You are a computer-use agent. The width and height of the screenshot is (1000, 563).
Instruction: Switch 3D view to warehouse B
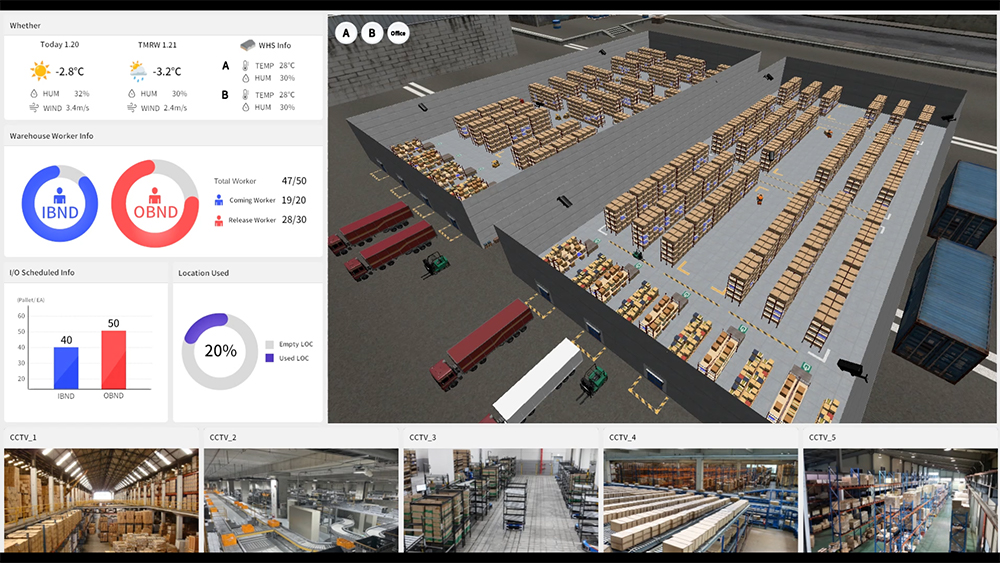tap(372, 33)
